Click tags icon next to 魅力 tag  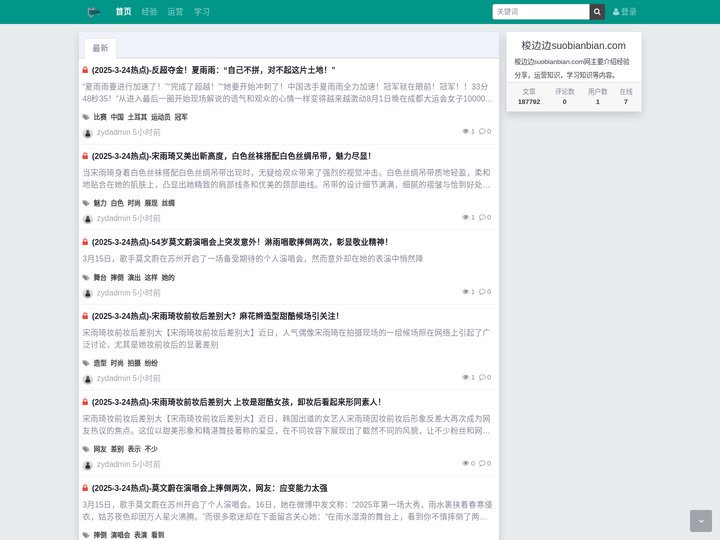coord(86,203)
